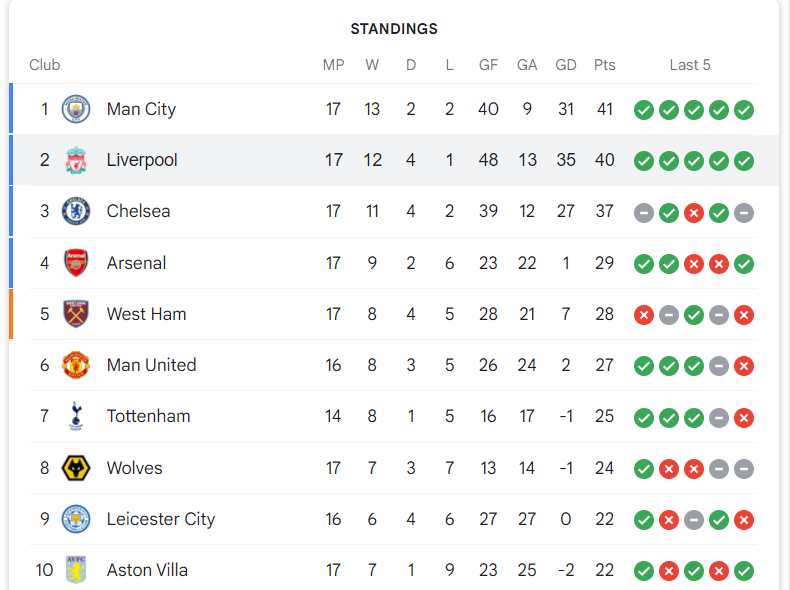The height and width of the screenshot is (590, 790).
Task: Click the STANDINGS heading
Action: 394,29
